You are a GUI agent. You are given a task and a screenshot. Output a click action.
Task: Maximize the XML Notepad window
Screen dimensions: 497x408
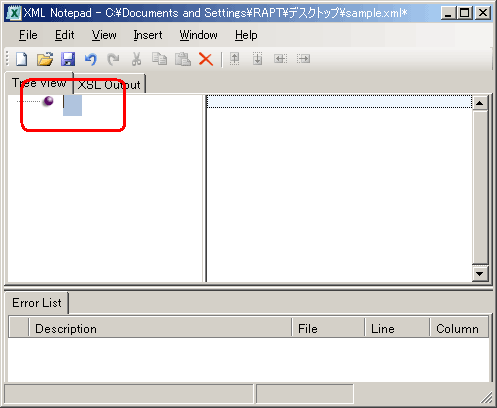465,13
